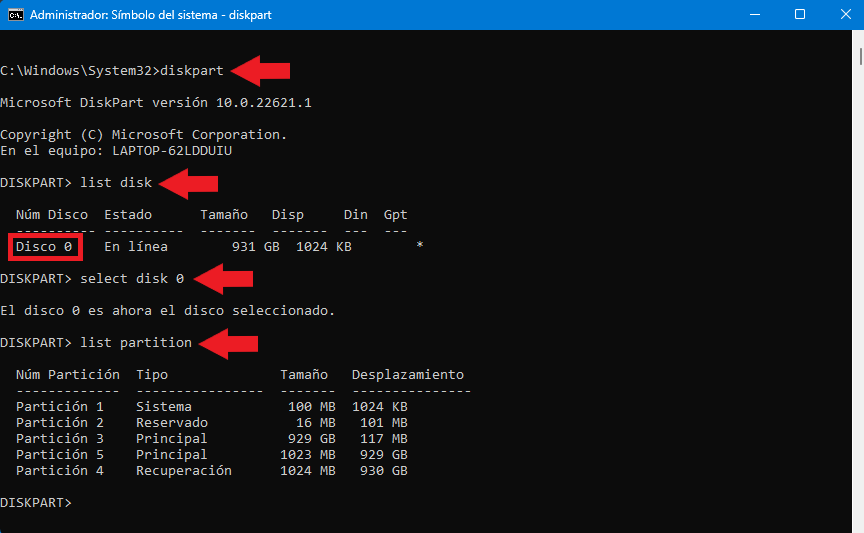Click 'Principal' type of Partición 5
This screenshot has height=533, width=864.
(x=171, y=455)
